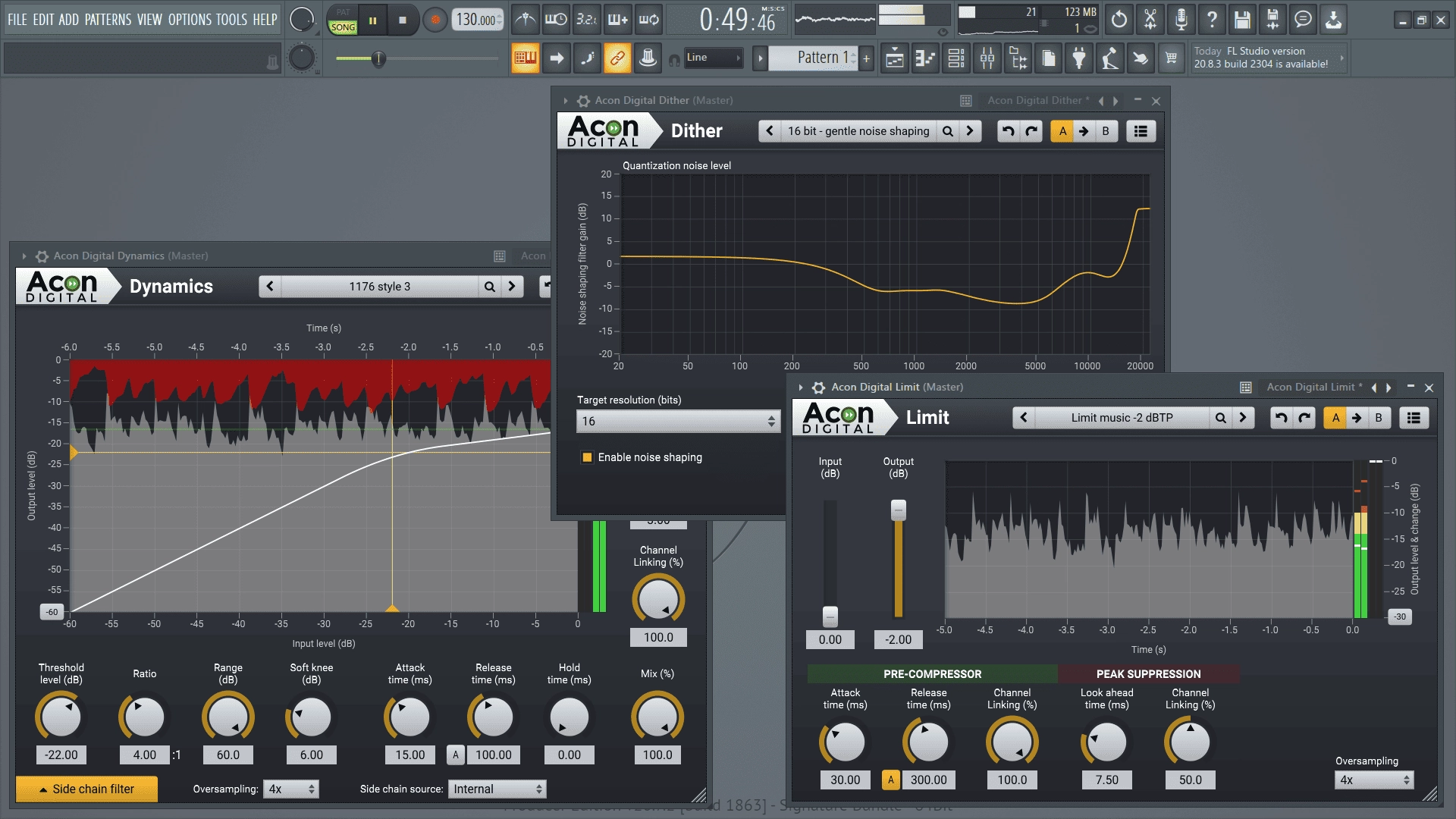This screenshot has height=819, width=1456.
Task: Click the undo history icon
Action: pos(1119,20)
